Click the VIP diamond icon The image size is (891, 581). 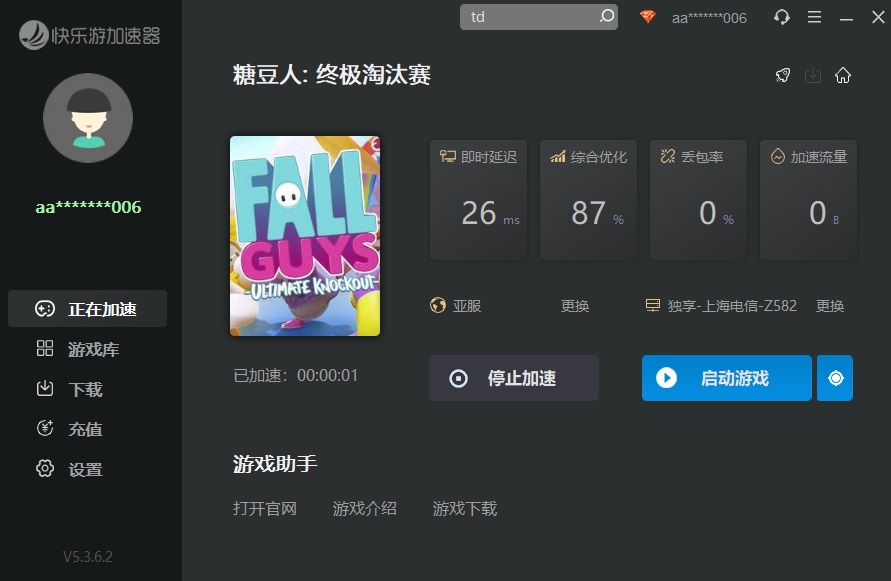point(648,17)
